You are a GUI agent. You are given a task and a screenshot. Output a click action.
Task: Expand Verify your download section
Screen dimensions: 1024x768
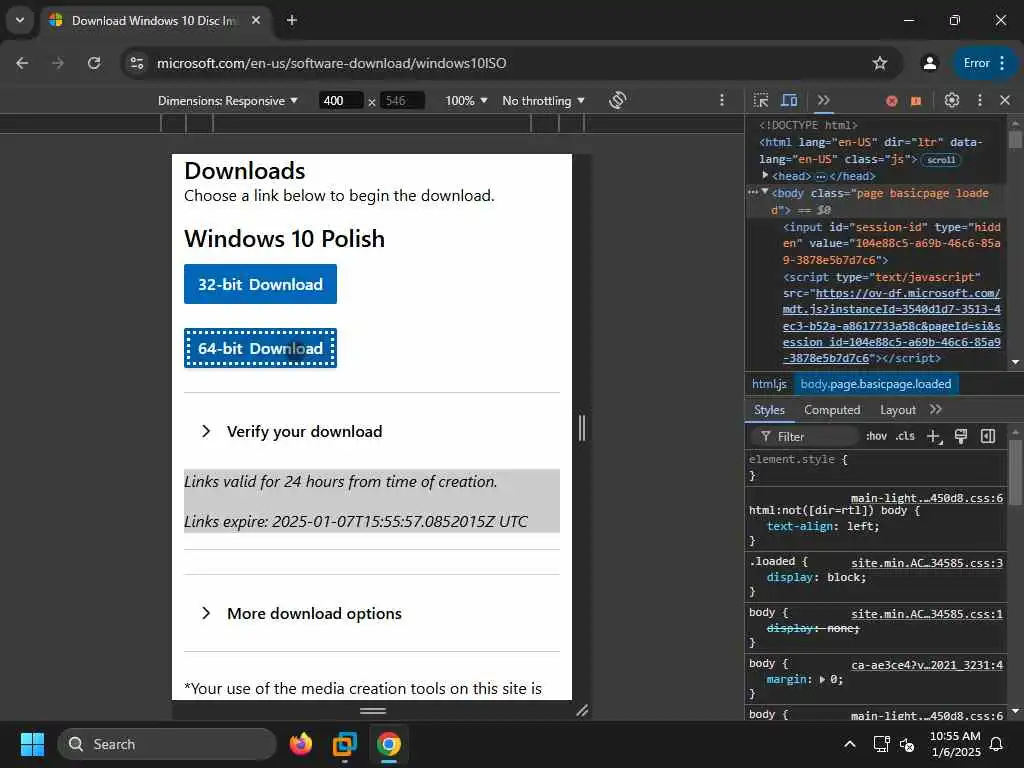coord(304,432)
